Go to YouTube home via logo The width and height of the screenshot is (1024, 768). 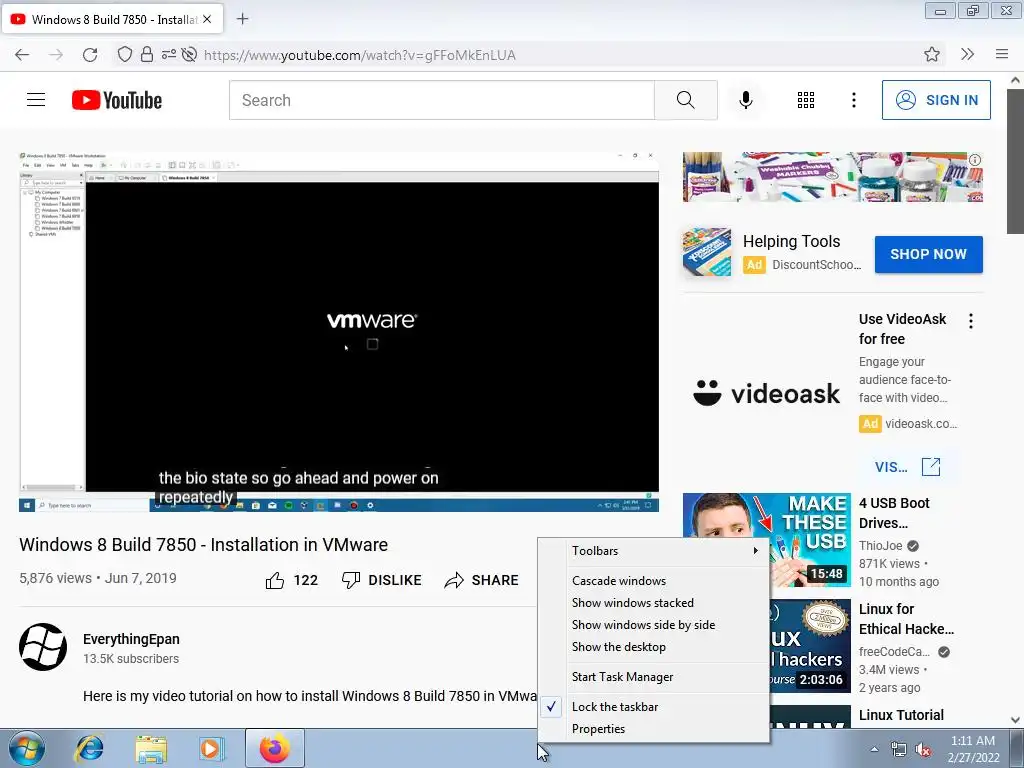117,100
